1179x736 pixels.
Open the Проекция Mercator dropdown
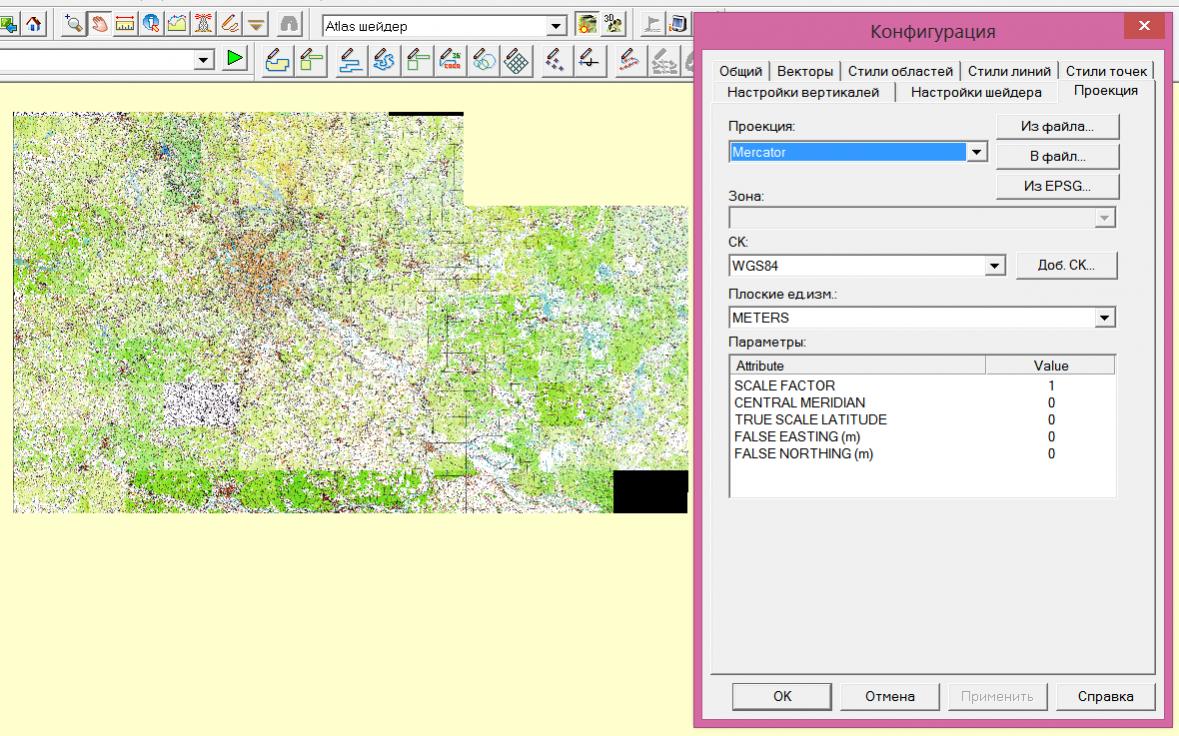click(976, 152)
